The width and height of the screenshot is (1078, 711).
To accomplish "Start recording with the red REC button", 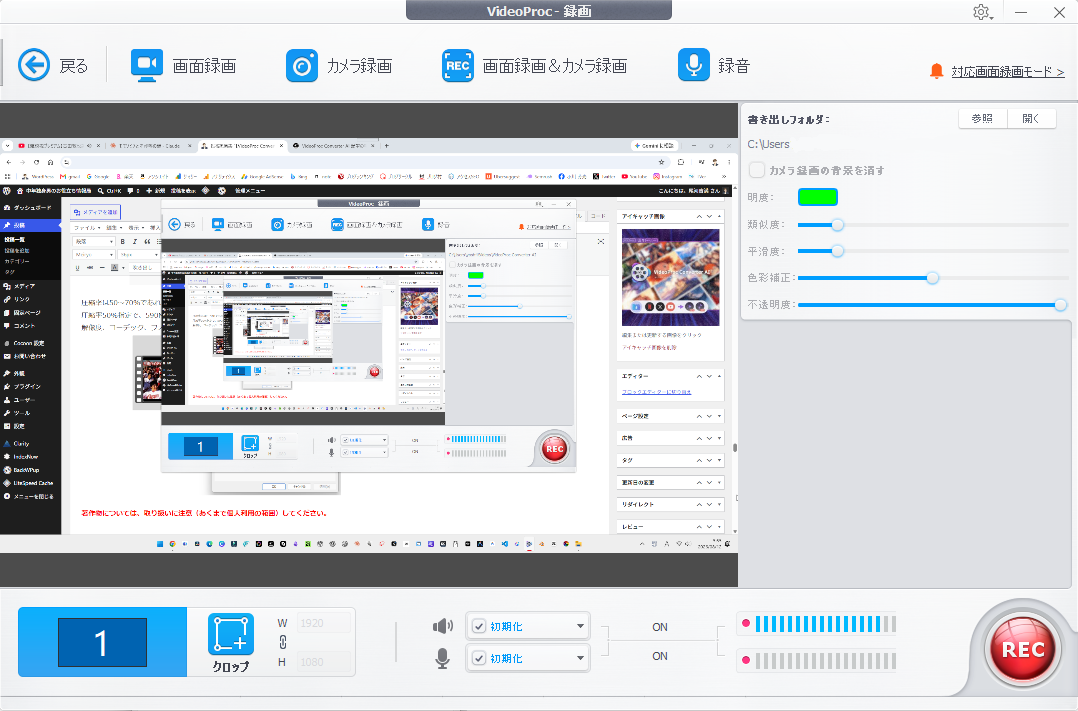I will click(1023, 649).
